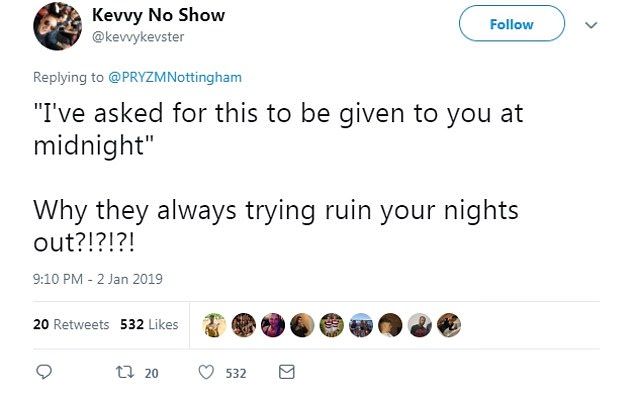Image resolution: width=634 pixels, height=400 pixels.
Task: Click the first liker avatar in the row
Action: (x=213, y=324)
